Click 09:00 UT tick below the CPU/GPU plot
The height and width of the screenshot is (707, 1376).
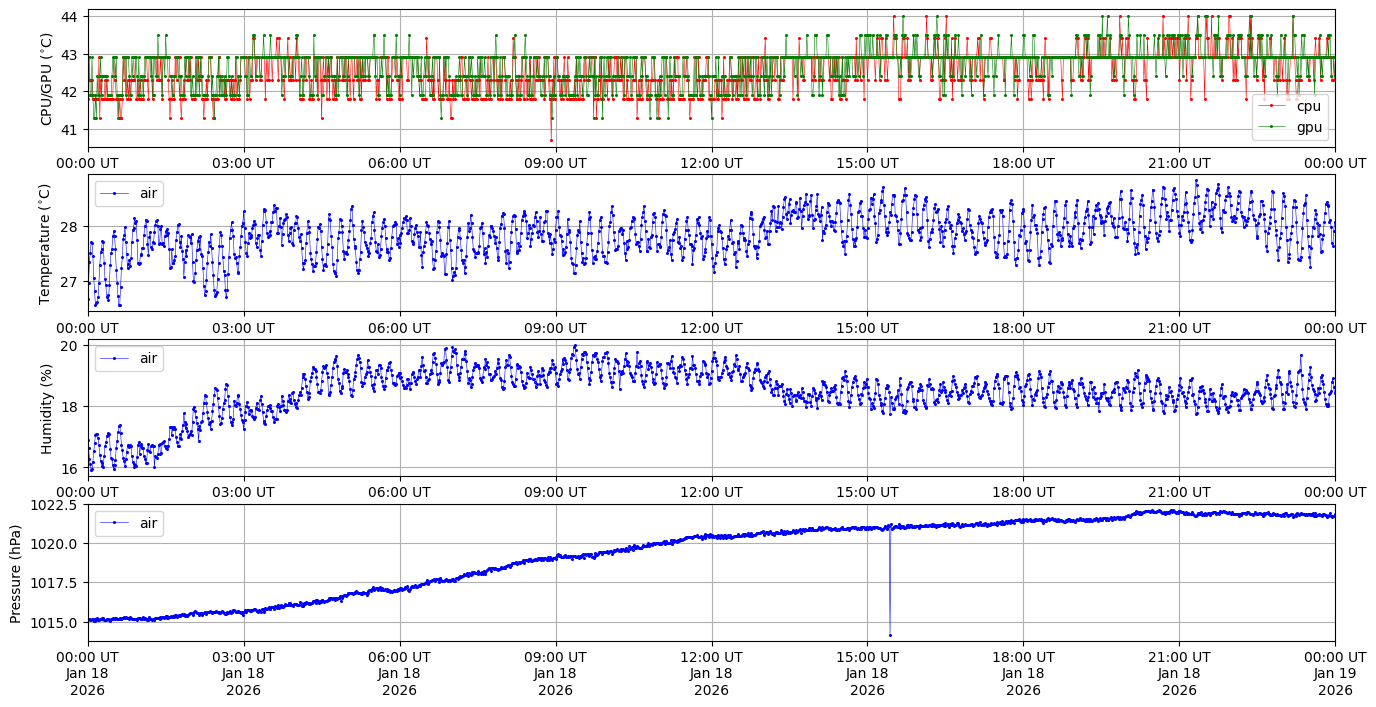click(555, 163)
